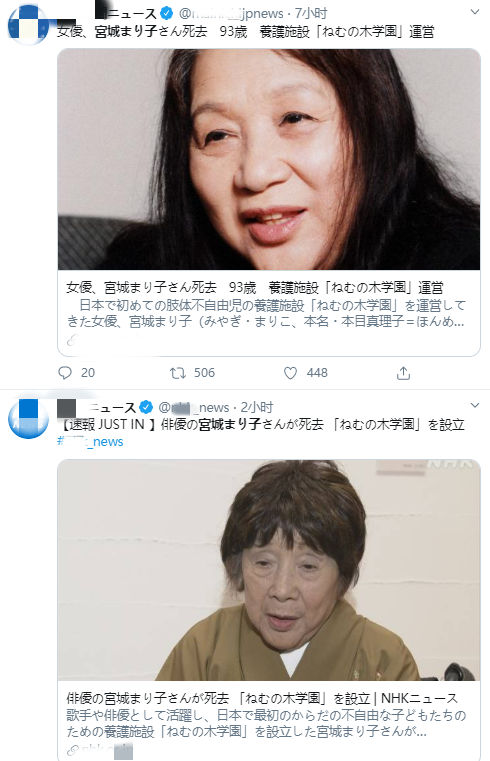Open second tweet author's profile avatar
The height and width of the screenshot is (761, 490).
tap(28, 418)
